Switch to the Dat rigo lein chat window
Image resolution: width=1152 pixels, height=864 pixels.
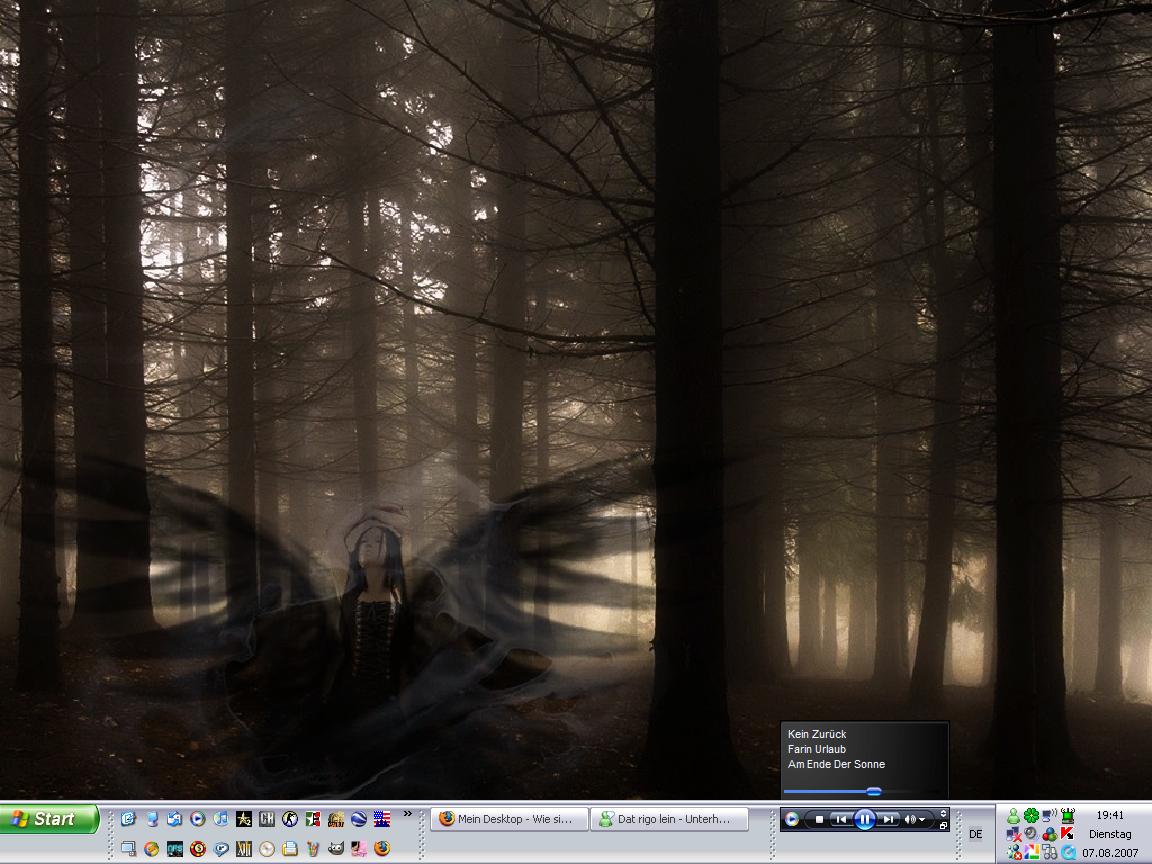(670, 819)
